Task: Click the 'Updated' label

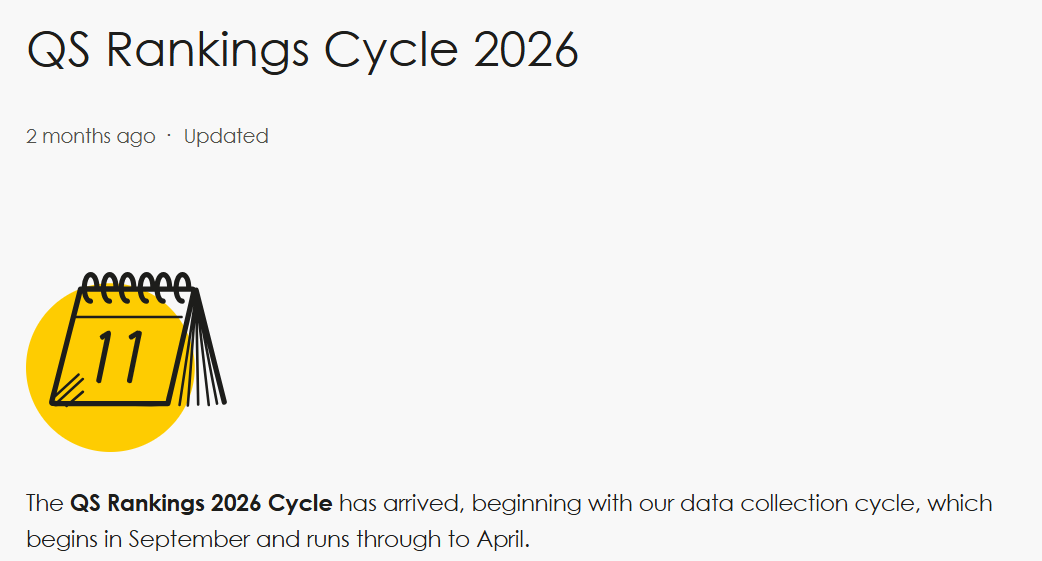Action: pos(226,136)
